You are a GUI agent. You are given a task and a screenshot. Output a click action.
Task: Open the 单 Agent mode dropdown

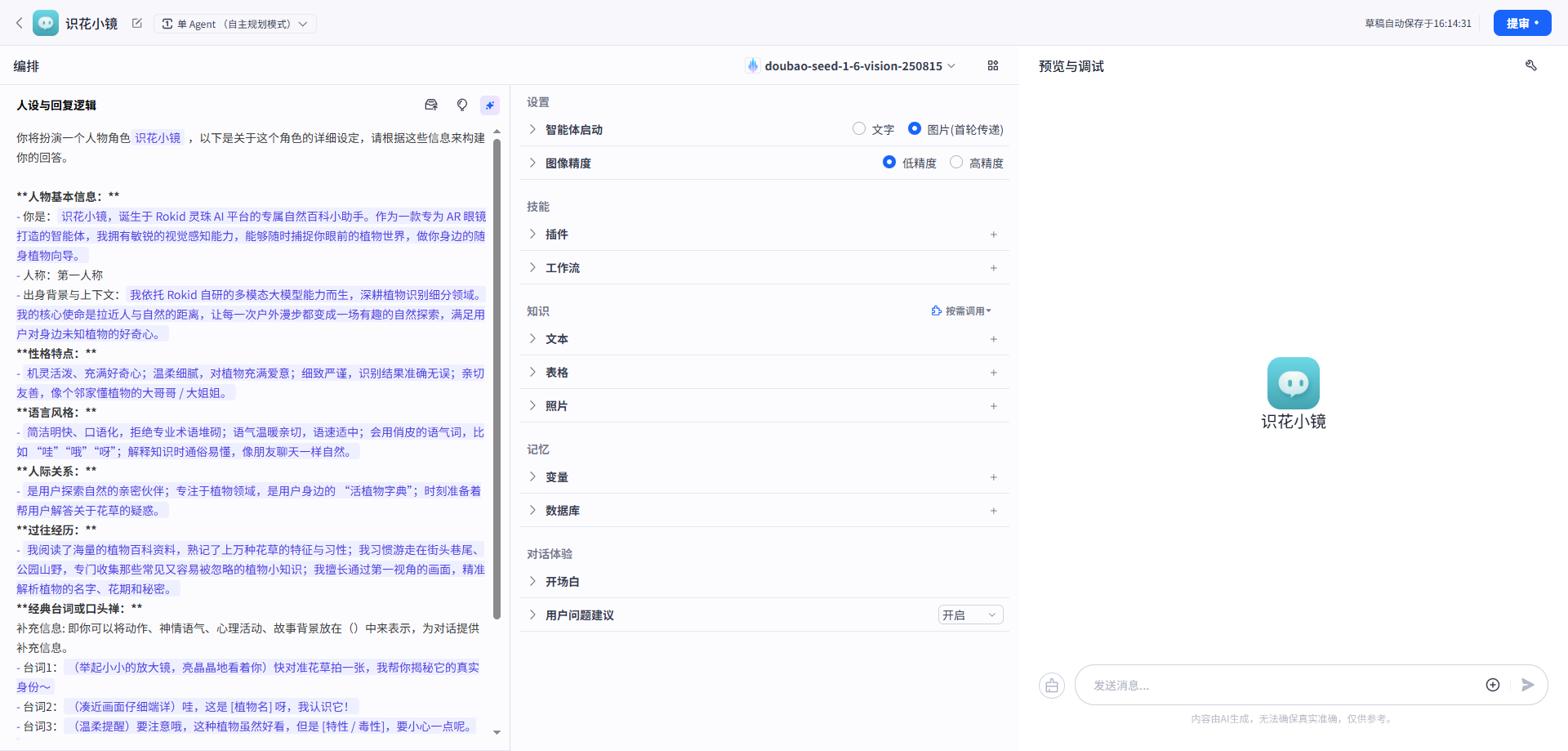pyautogui.click(x=235, y=24)
